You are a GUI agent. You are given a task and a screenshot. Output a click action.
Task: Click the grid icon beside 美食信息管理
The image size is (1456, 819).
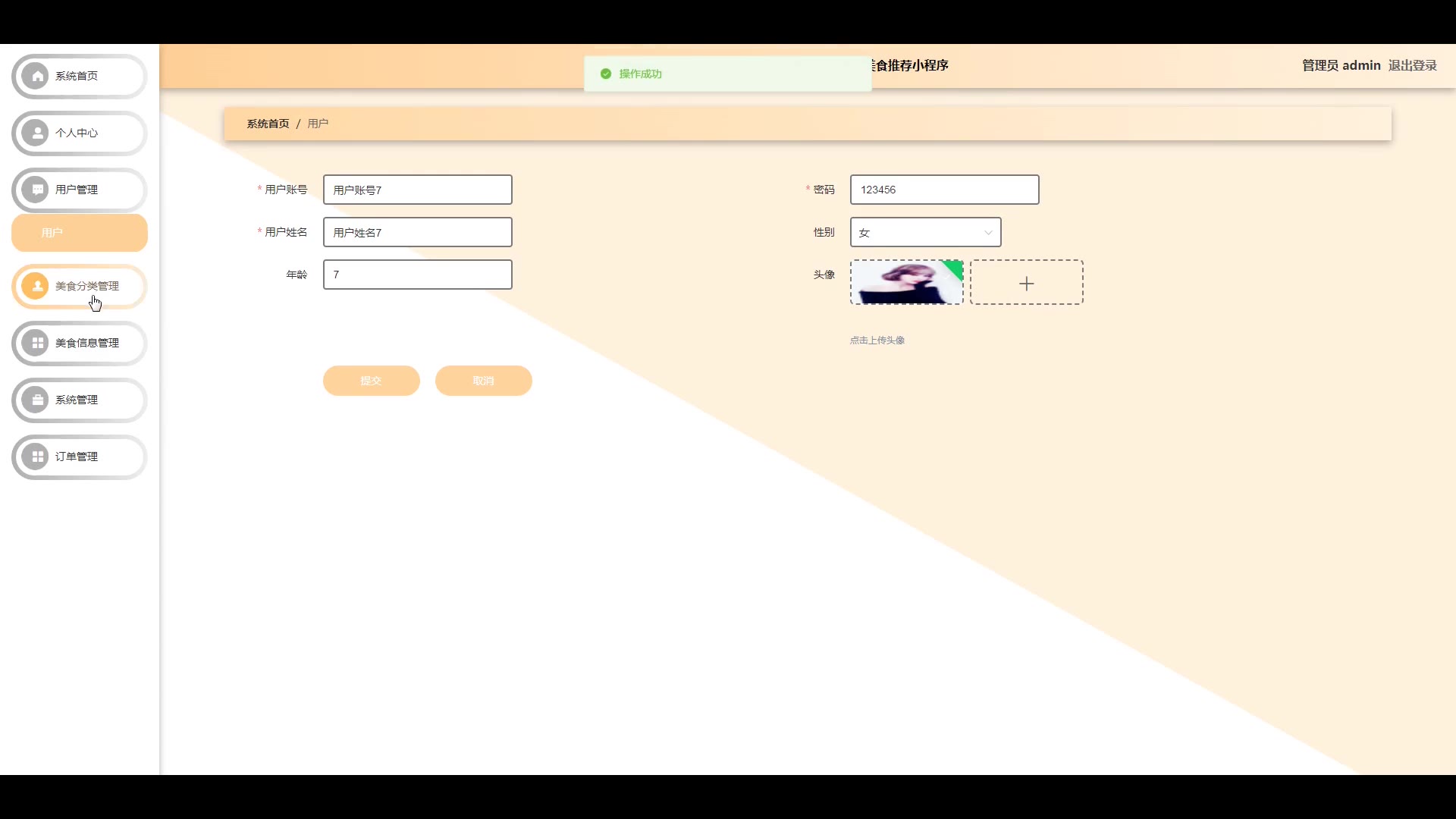point(36,343)
